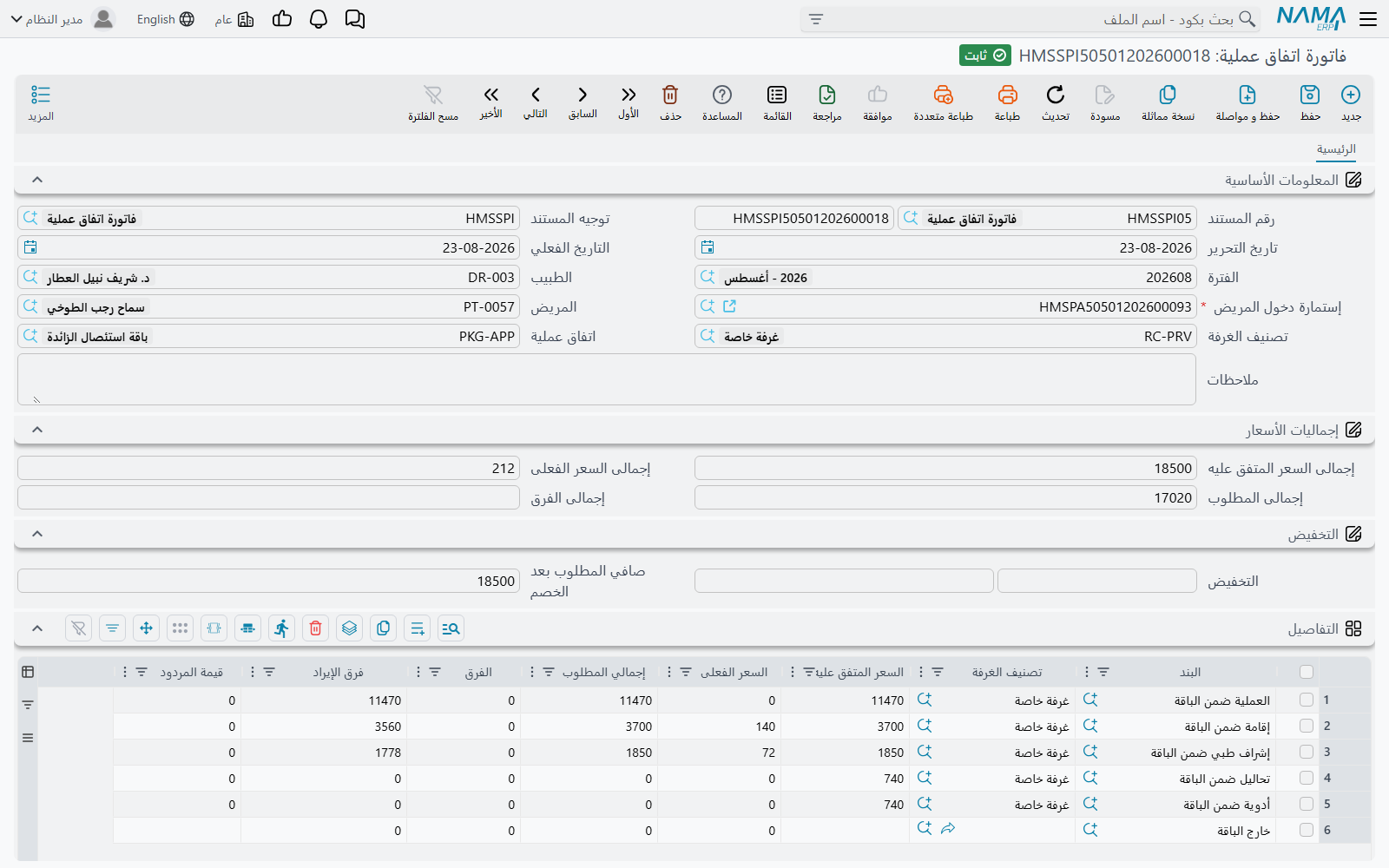This screenshot has width=1389, height=868.
Task: Select the checkbox for row 2
Action: (x=1307, y=726)
